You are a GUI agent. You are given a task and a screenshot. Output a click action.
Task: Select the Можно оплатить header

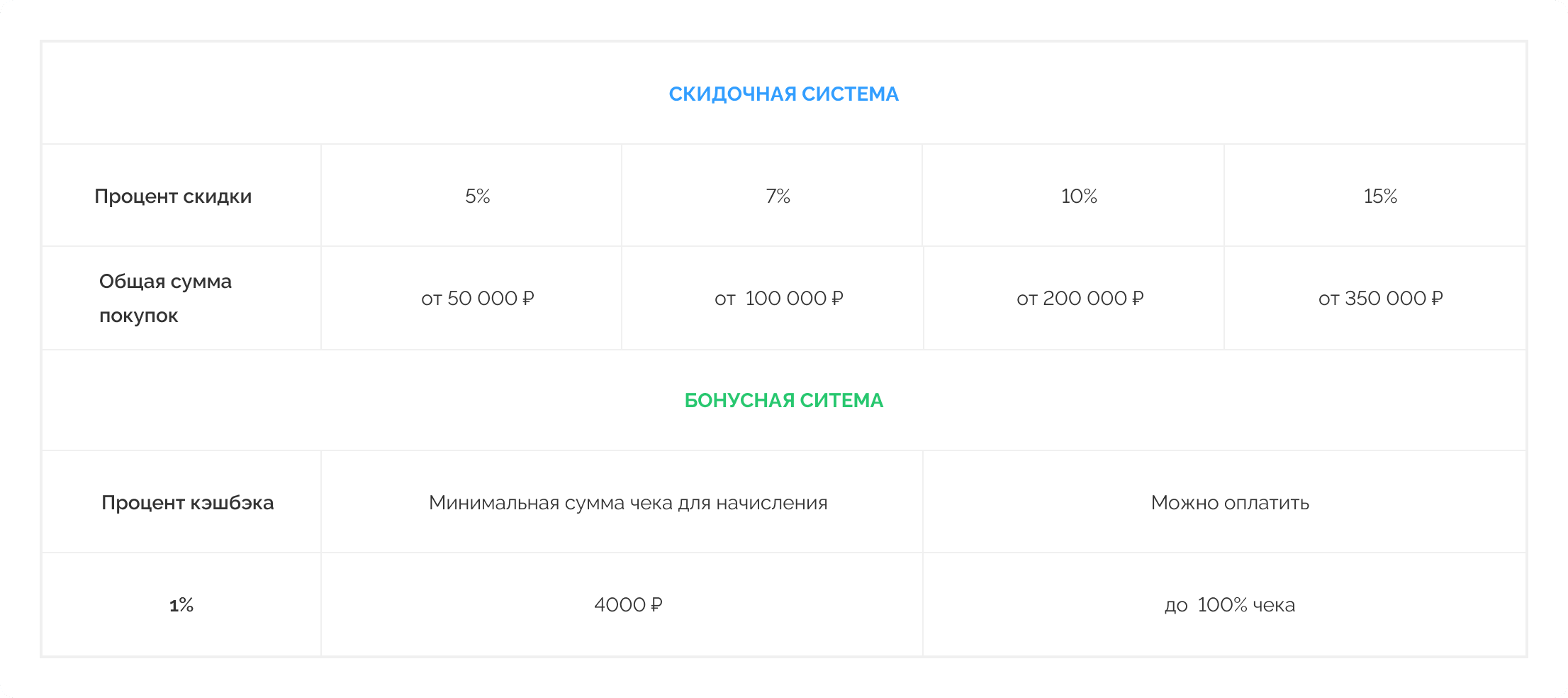pyautogui.click(x=1230, y=503)
